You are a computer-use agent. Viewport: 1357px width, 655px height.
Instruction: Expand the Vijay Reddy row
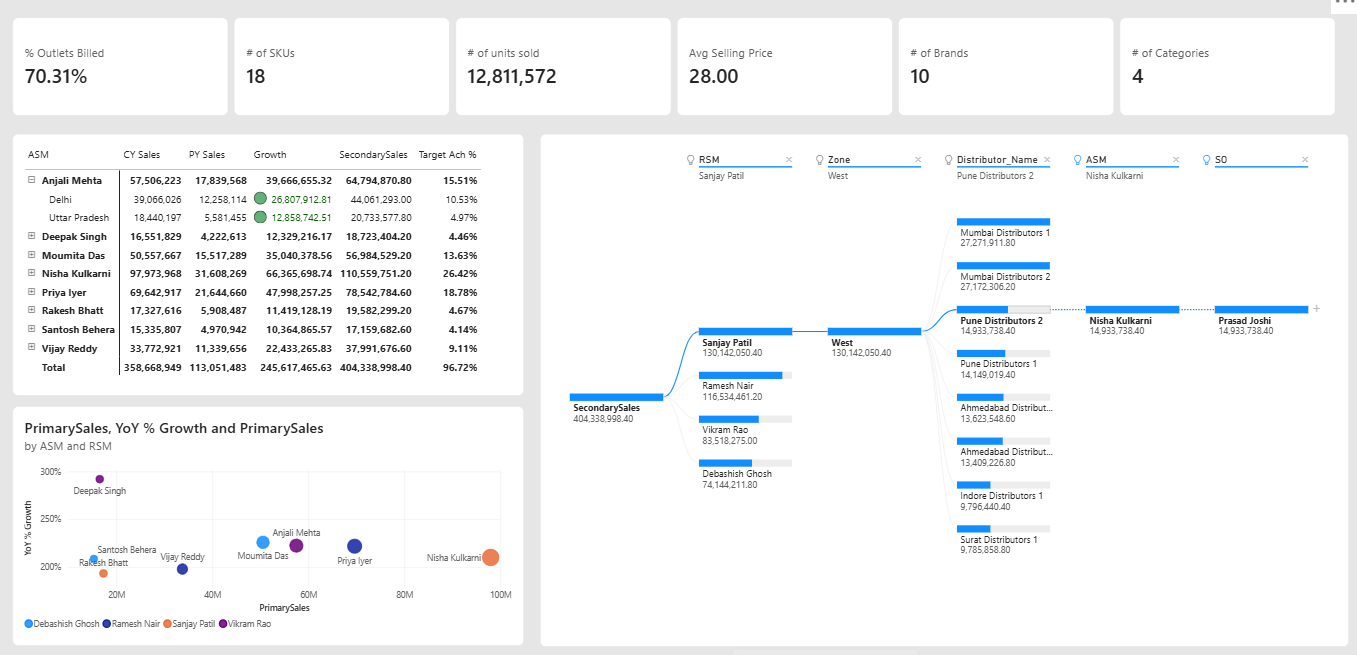coord(32,348)
